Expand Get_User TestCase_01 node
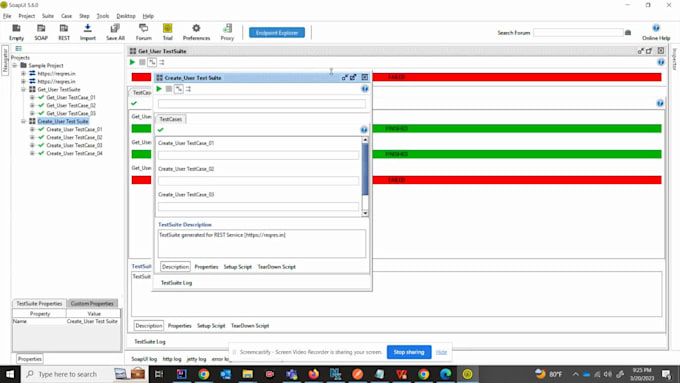This screenshot has width=680, height=383. (x=32, y=97)
